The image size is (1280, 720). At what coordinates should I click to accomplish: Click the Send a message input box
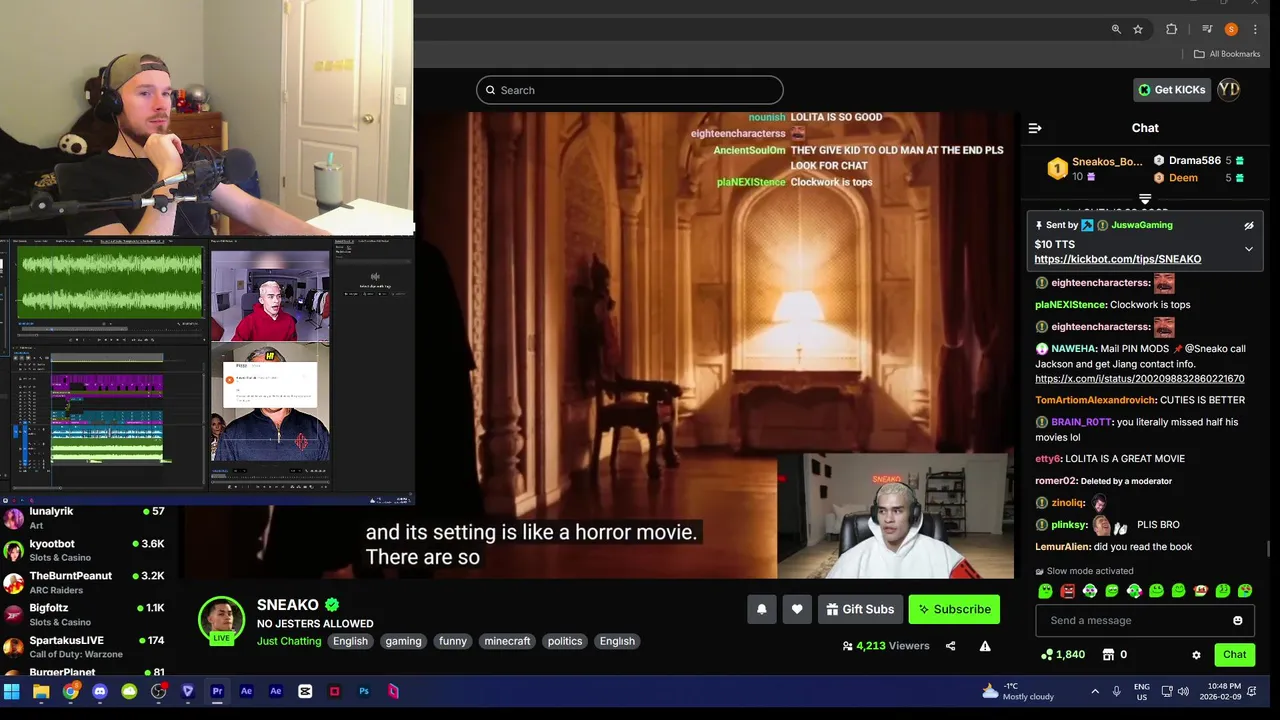pyautogui.click(x=1145, y=620)
